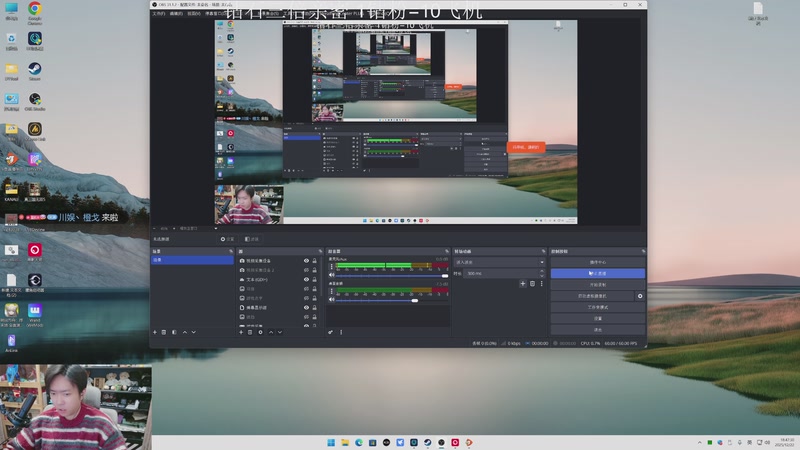The width and height of the screenshot is (800, 450).
Task: Hide the document-icon source row via eye icon
Action: 306,308
